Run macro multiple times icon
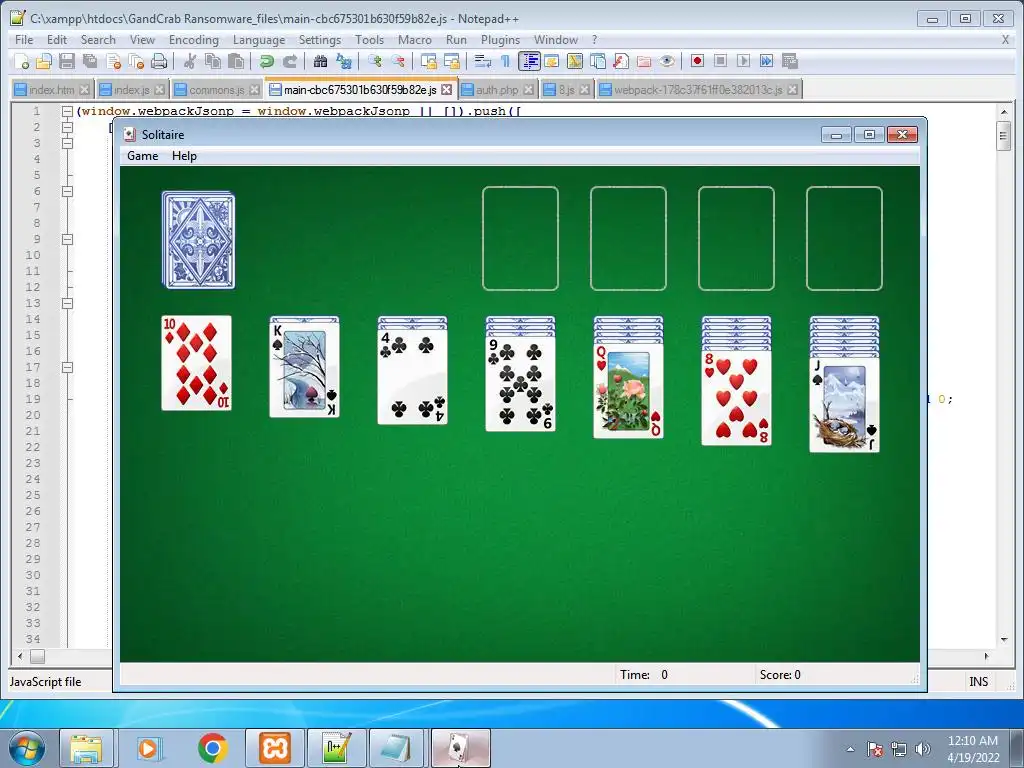 [x=766, y=61]
